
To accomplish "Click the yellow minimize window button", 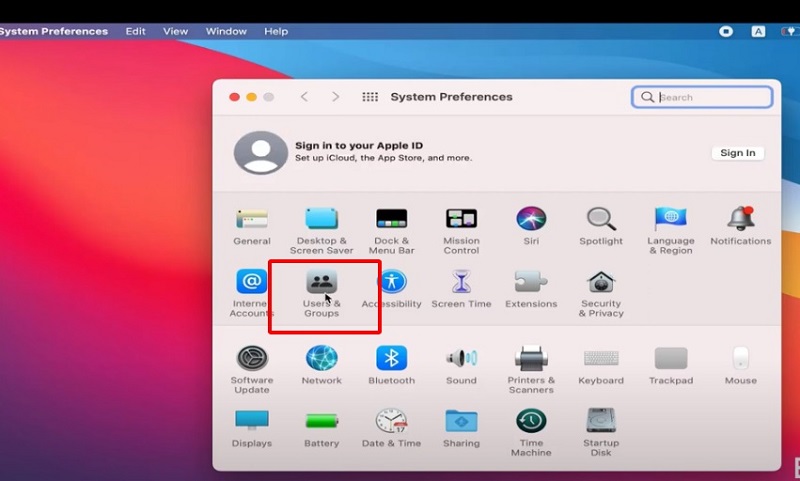I will [x=252, y=97].
